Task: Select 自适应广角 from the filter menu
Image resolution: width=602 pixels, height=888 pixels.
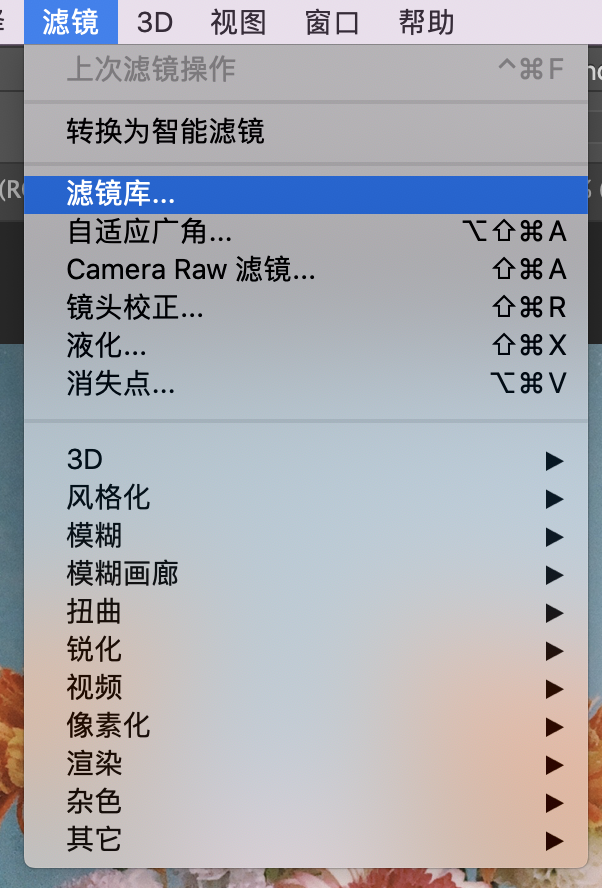Action: coord(149,232)
